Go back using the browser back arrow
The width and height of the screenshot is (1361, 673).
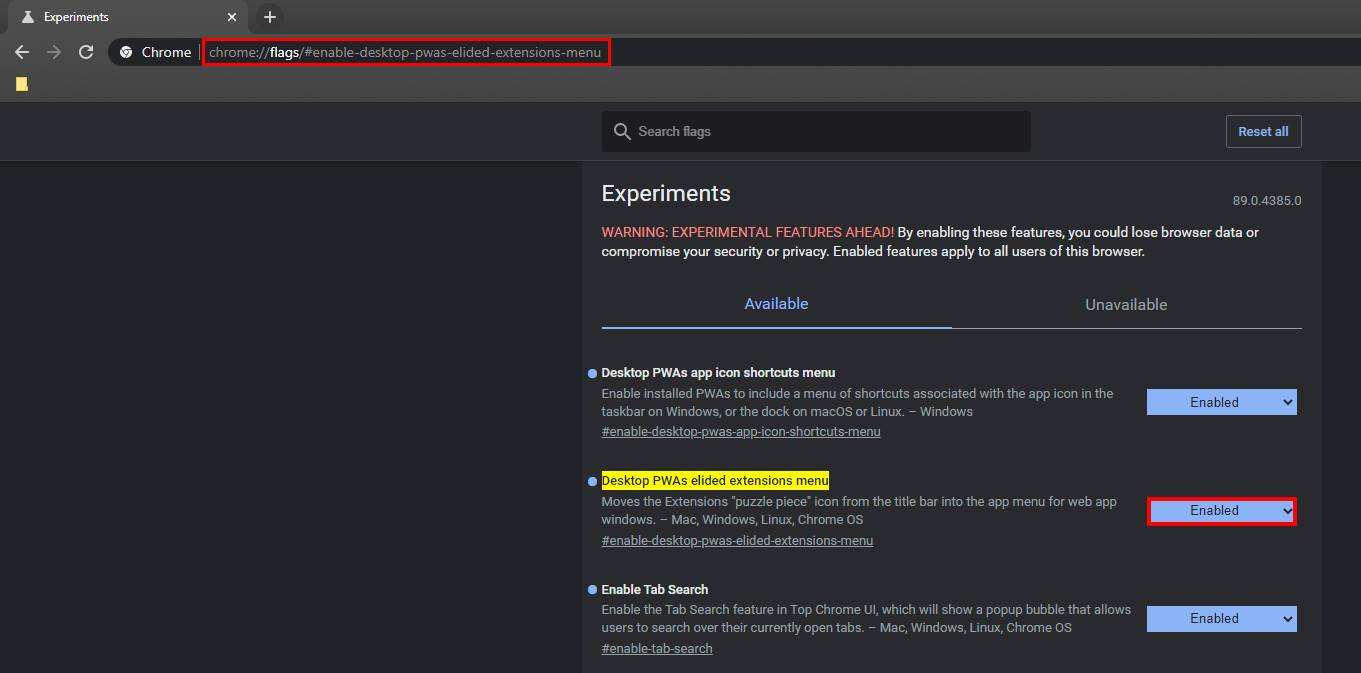22,52
